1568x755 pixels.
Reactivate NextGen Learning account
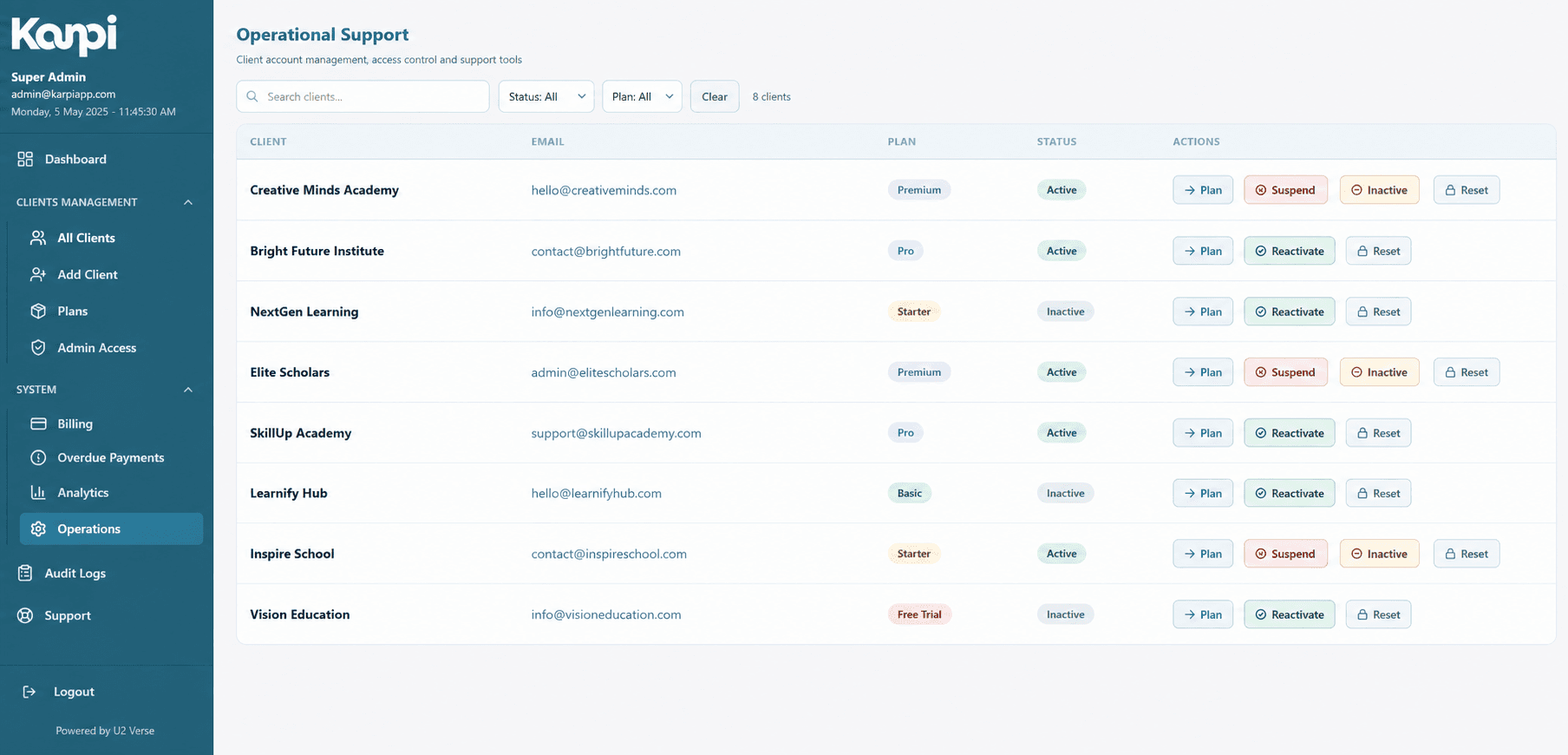tap(1290, 312)
